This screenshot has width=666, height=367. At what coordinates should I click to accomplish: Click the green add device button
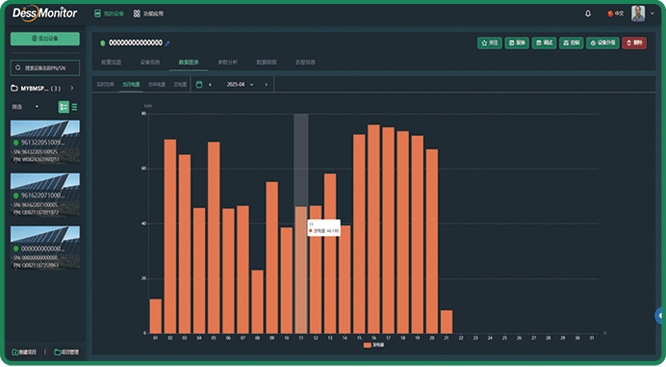point(45,39)
